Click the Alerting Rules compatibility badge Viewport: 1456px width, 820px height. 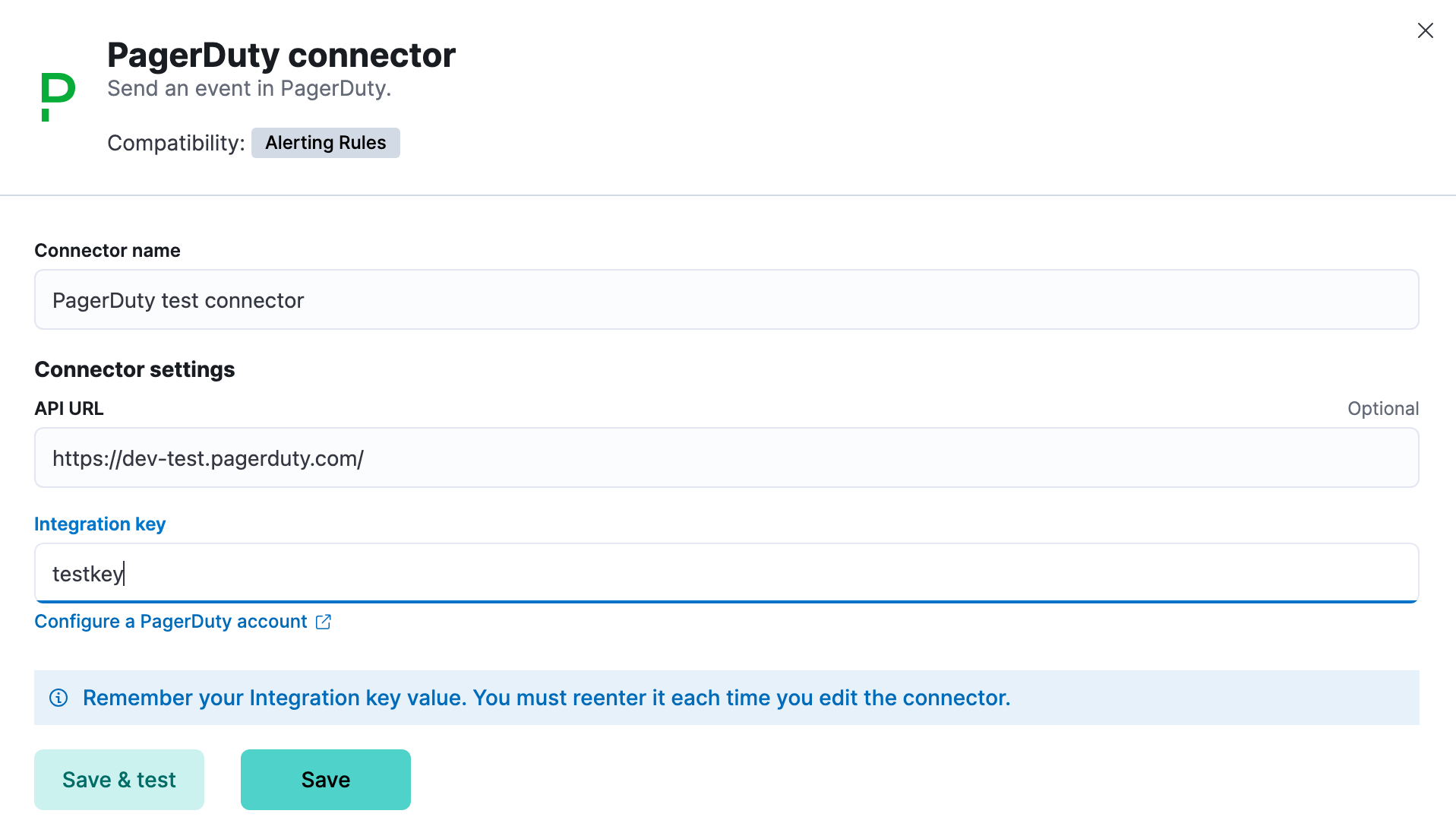325,142
